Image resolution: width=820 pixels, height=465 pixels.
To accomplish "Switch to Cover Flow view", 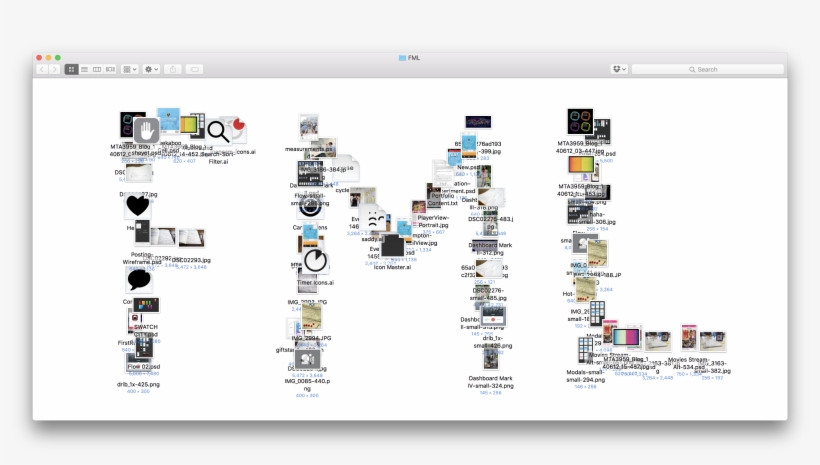I will pyautogui.click(x=110, y=69).
